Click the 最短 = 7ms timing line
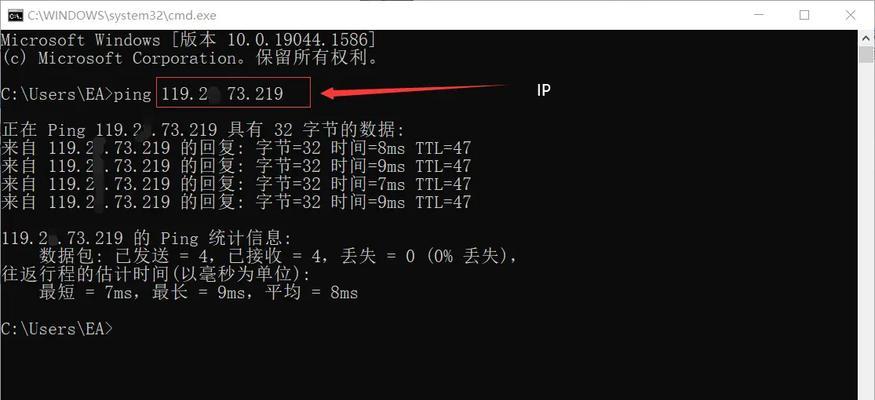Screen dimensions: 875x400 (x=198, y=292)
